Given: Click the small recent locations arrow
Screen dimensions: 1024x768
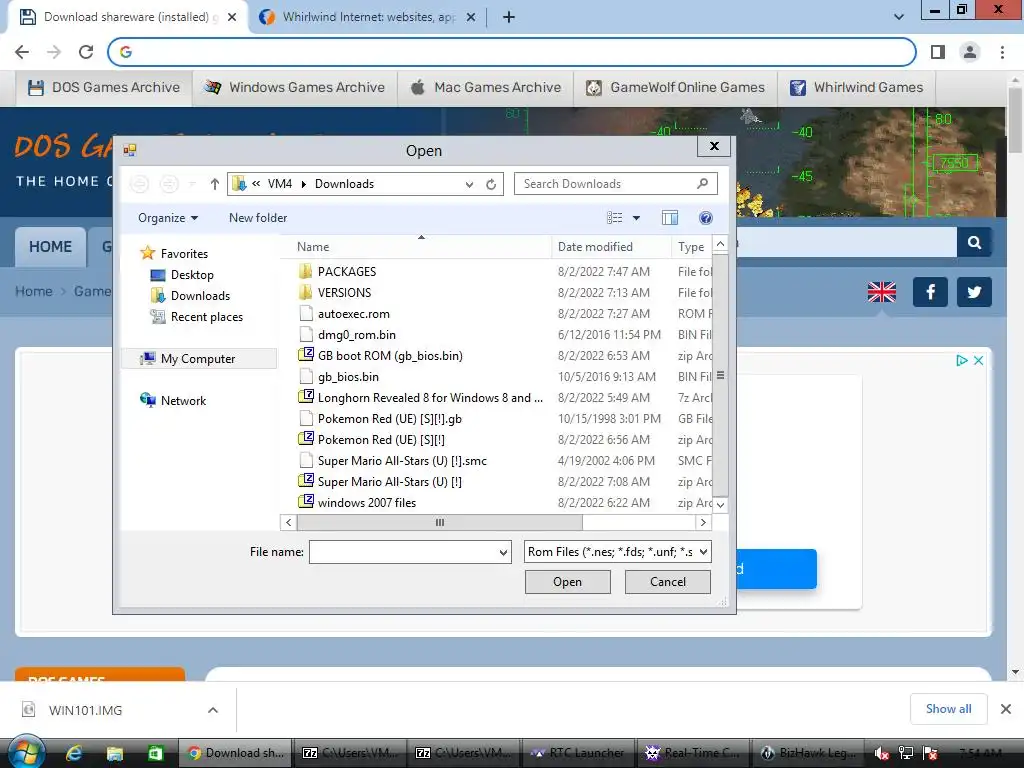Looking at the screenshot, I should (192, 185).
